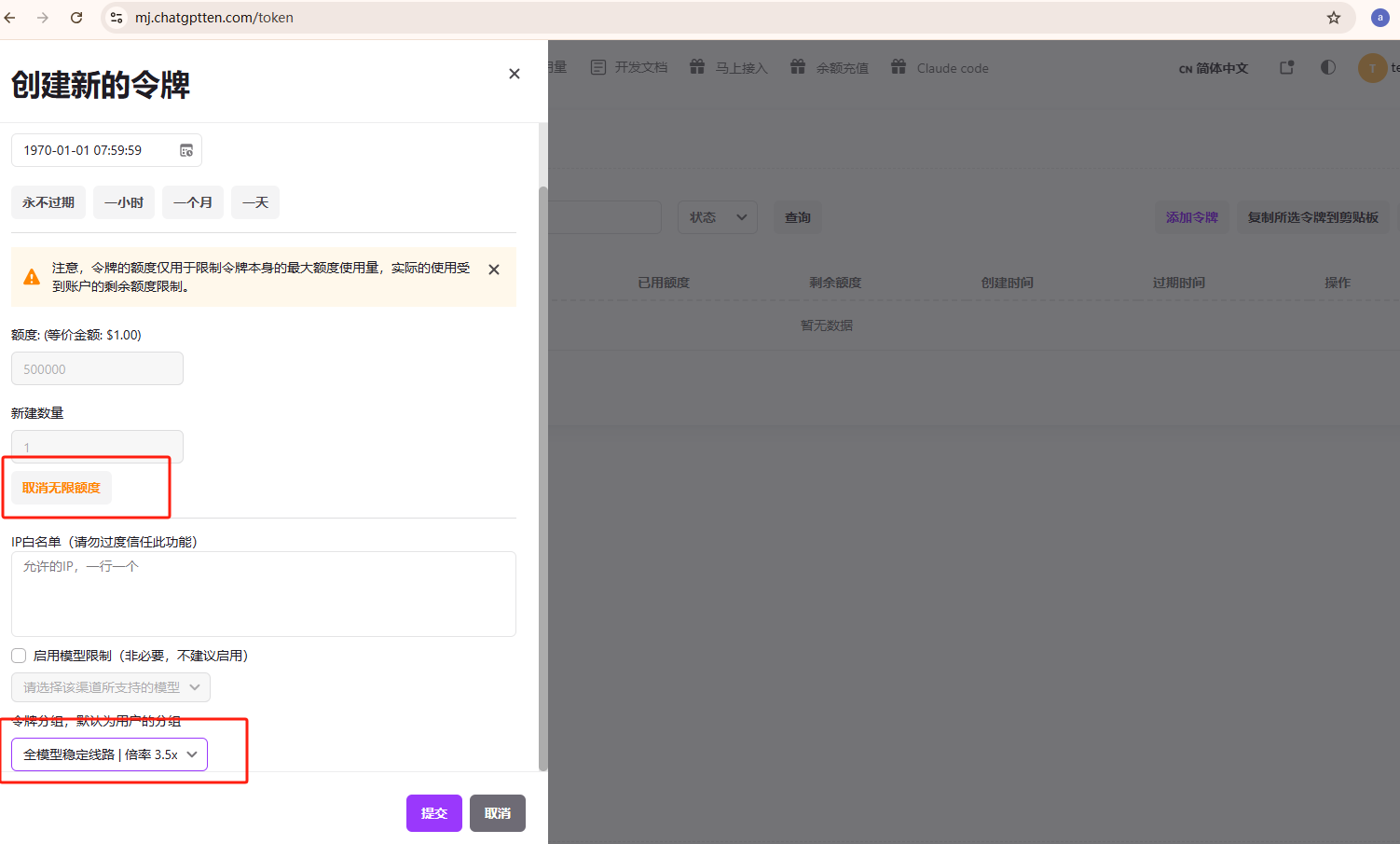Click the gift icon beside 马上接入
The height and width of the screenshot is (844, 1400).
[x=697, y=66]
